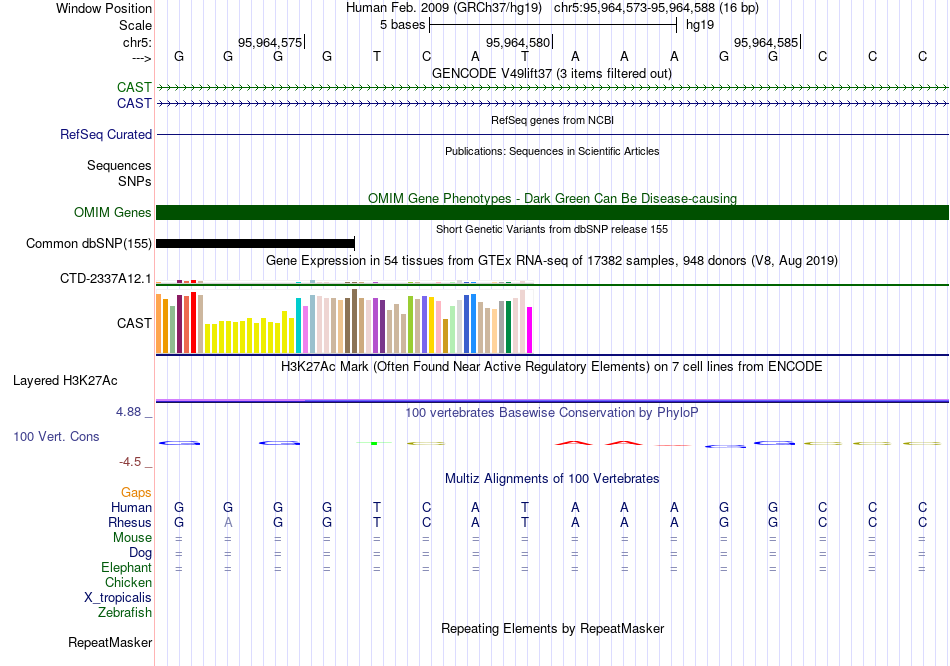Open GTEx Gene Expression in 54 tissues title
Viewport: 950px width, 666px height.
coord(552,261)
